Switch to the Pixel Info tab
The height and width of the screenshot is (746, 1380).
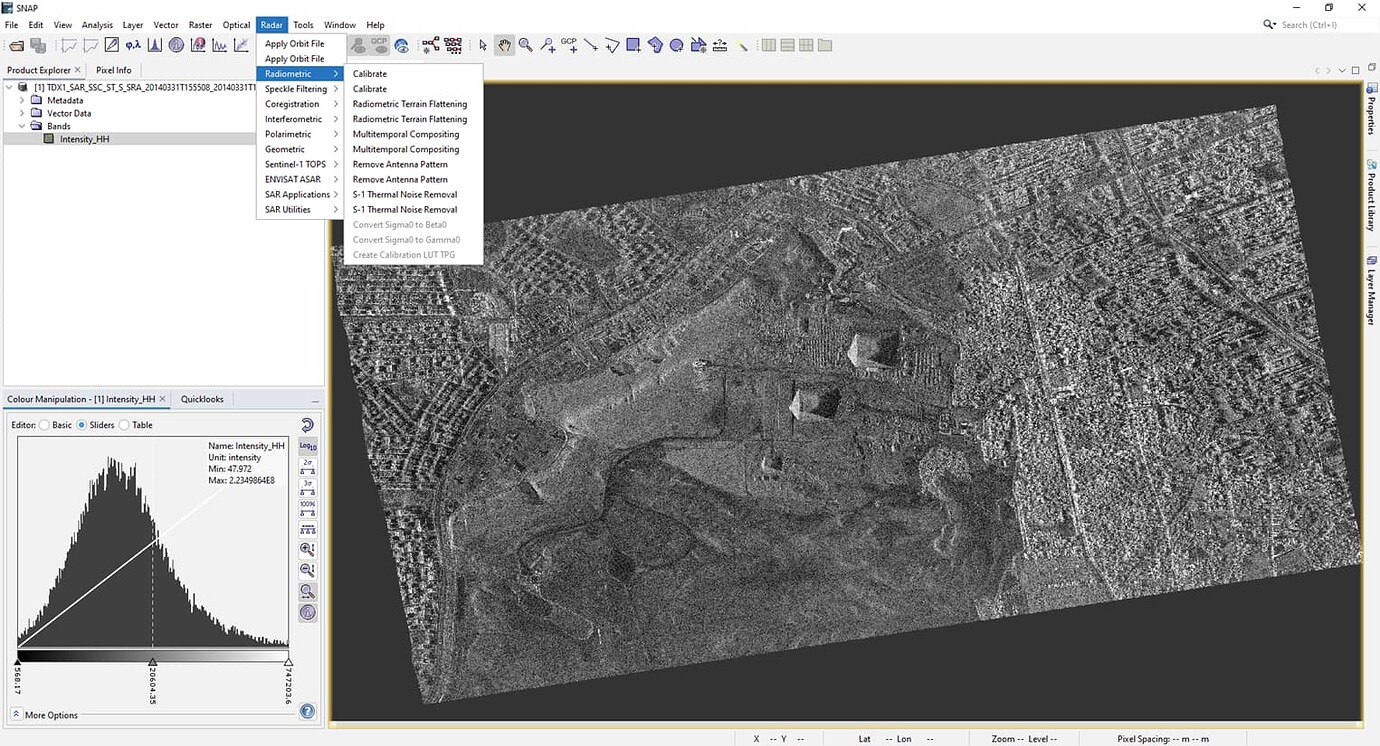pyautogui.click(x=113, y=70)
